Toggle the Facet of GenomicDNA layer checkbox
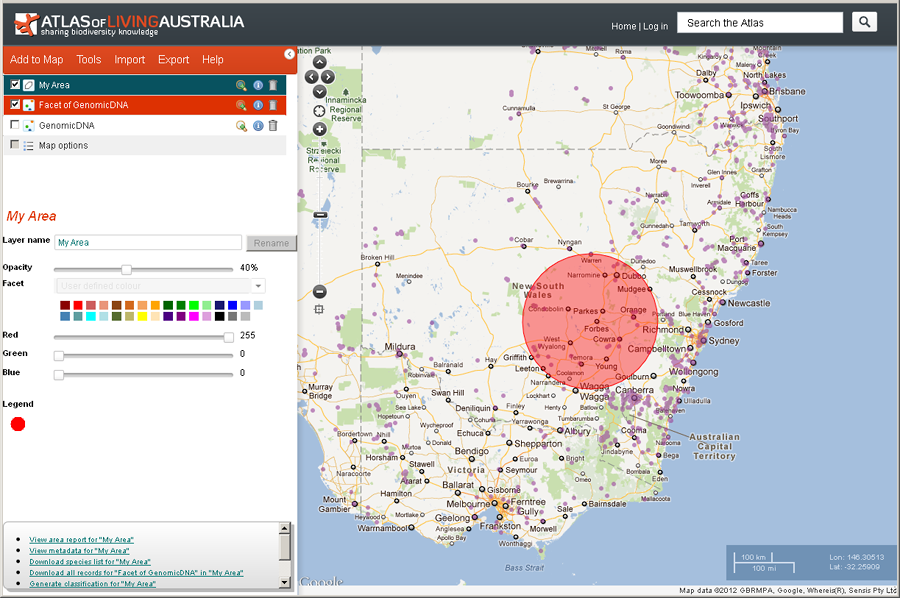Viewport: 900px width, 598px height. pyautogui.click(x=15, y=104)
